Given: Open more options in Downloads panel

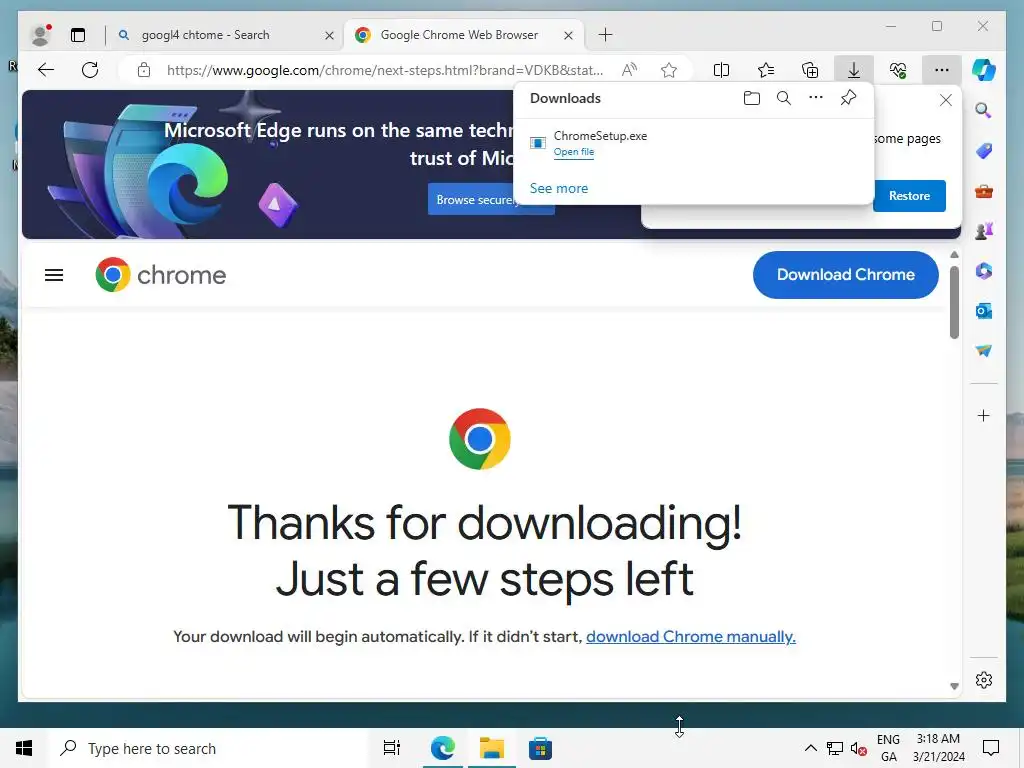Looking at the screenshot, I should [x=816, y=97].
